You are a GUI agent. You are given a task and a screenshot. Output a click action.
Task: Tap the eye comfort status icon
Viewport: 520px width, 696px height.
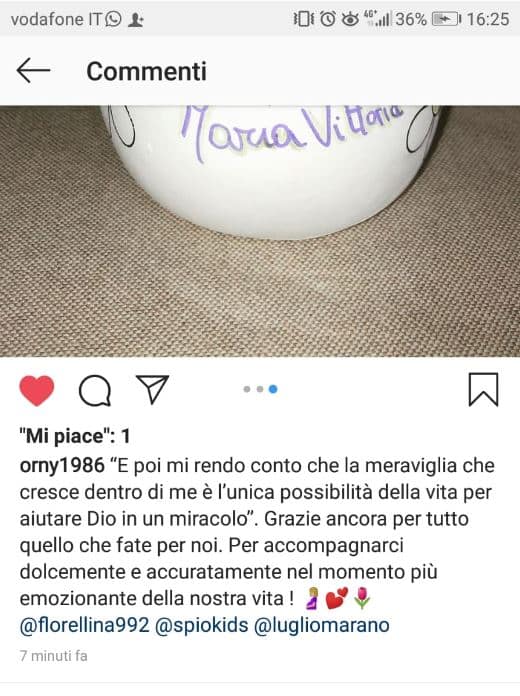[x=350, y=19]
